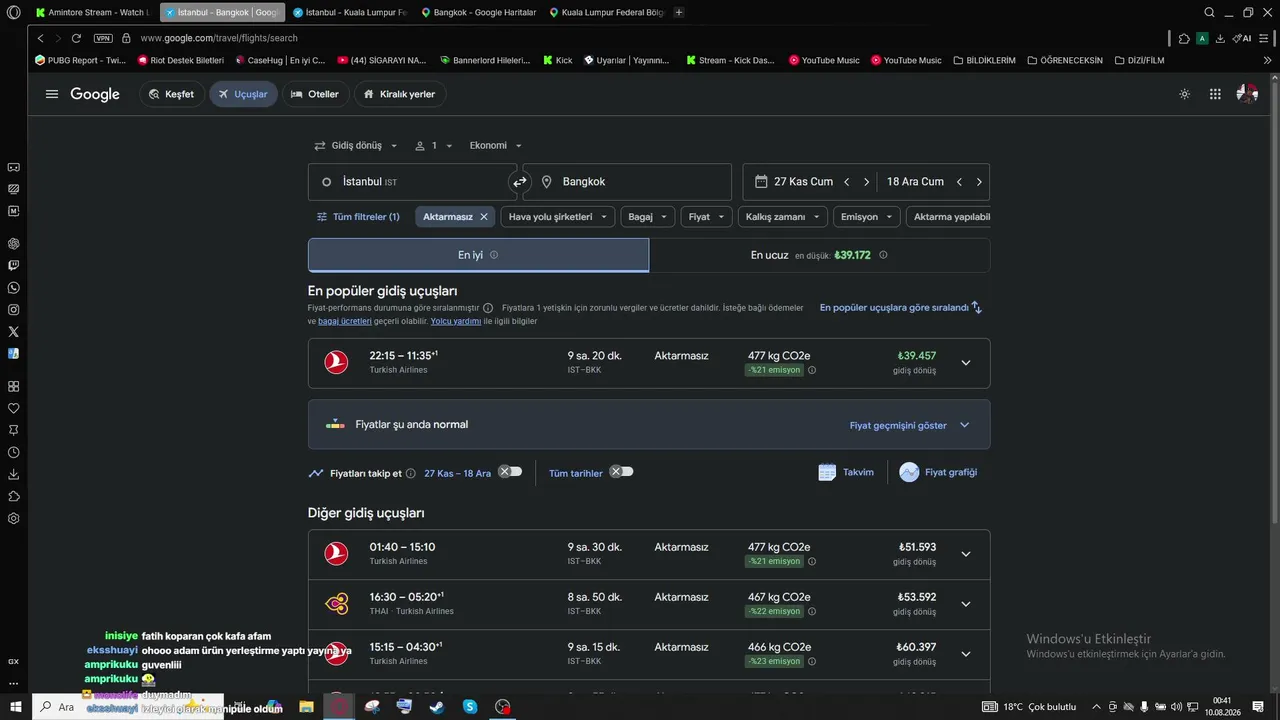Open the Windows Start menu
The image size is (1280, 720).
click(15, 707)
